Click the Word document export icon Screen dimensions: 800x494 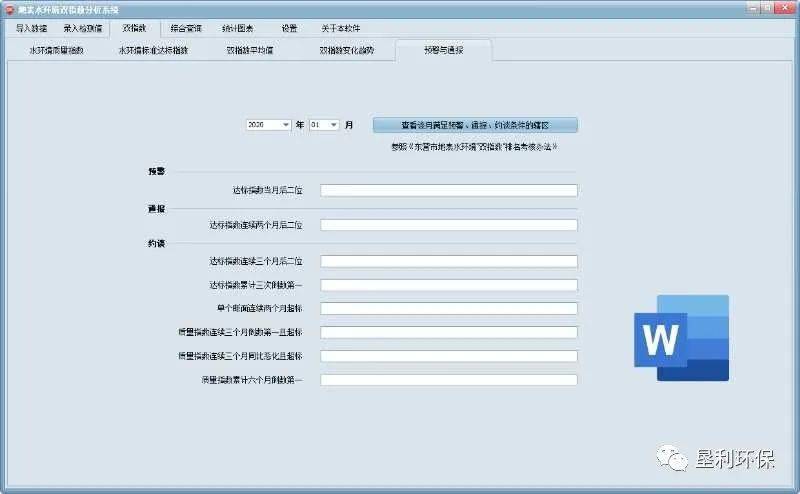[x=681, y=338]
